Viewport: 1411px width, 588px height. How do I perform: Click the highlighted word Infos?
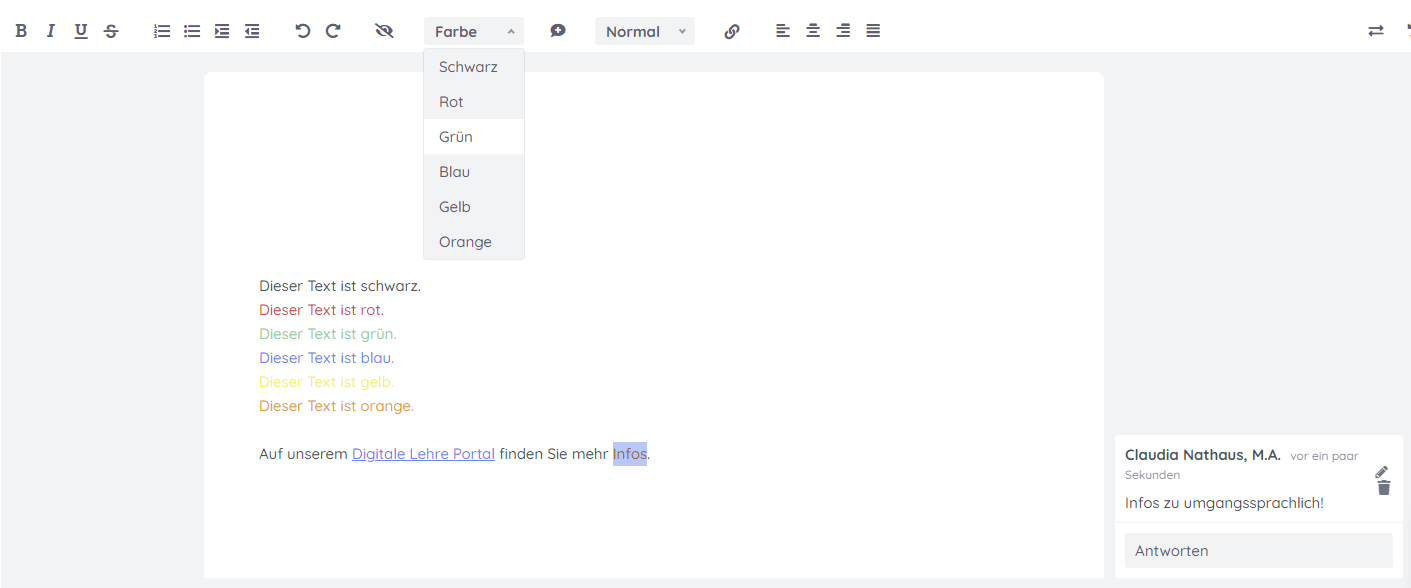630,454
